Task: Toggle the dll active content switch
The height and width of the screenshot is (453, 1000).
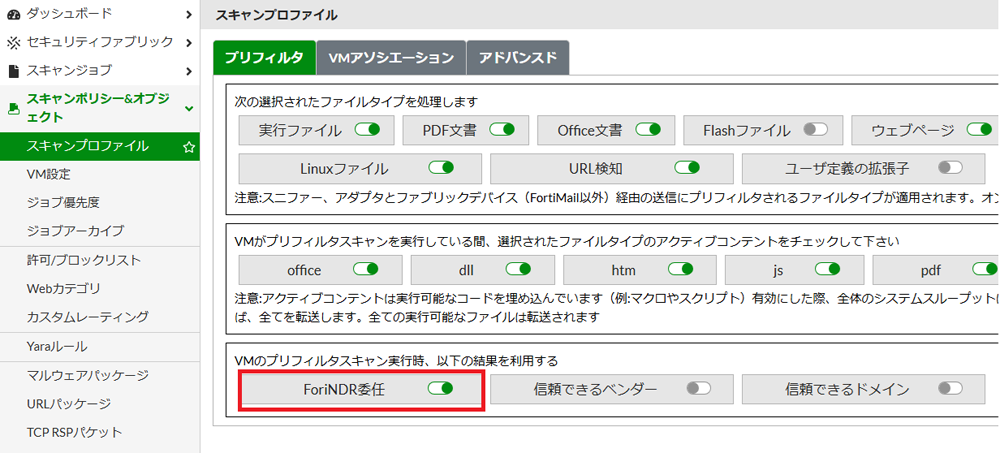Action: coord(518,269)
